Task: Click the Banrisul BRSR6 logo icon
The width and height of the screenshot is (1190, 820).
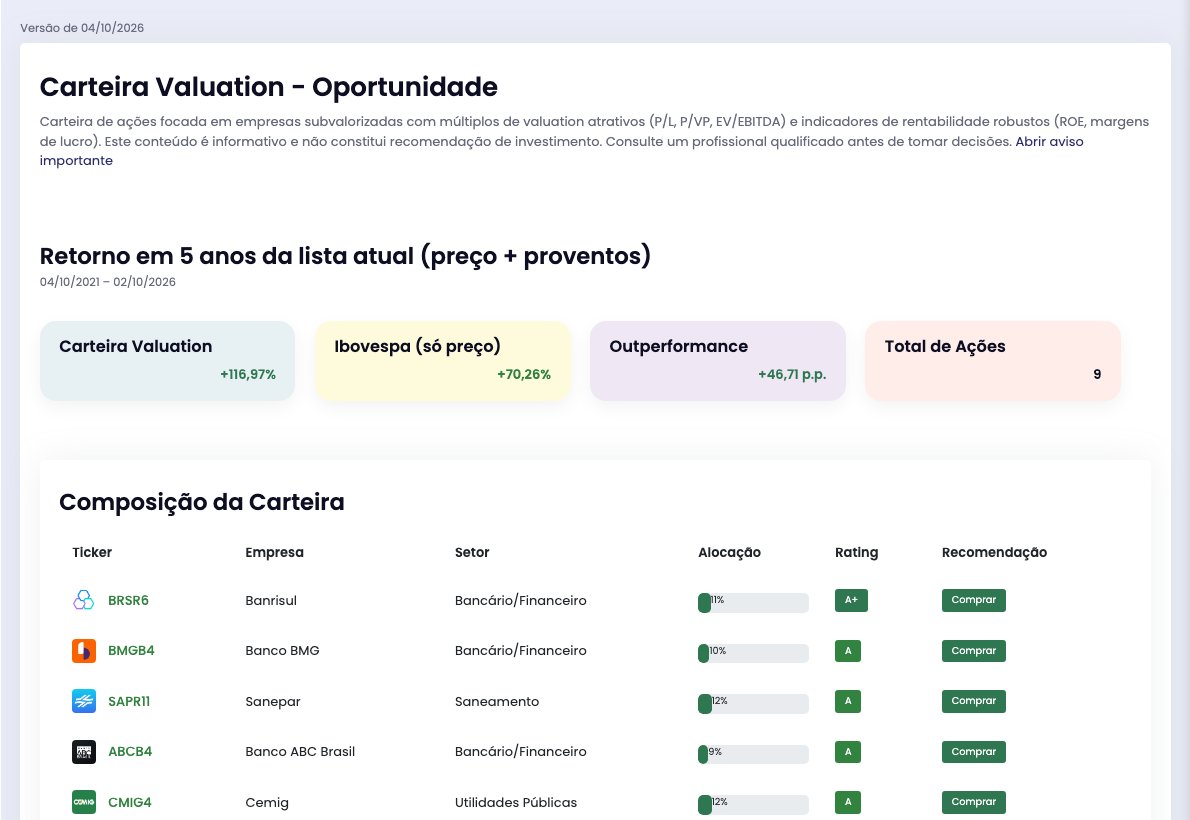Action: tap(83, 601)
